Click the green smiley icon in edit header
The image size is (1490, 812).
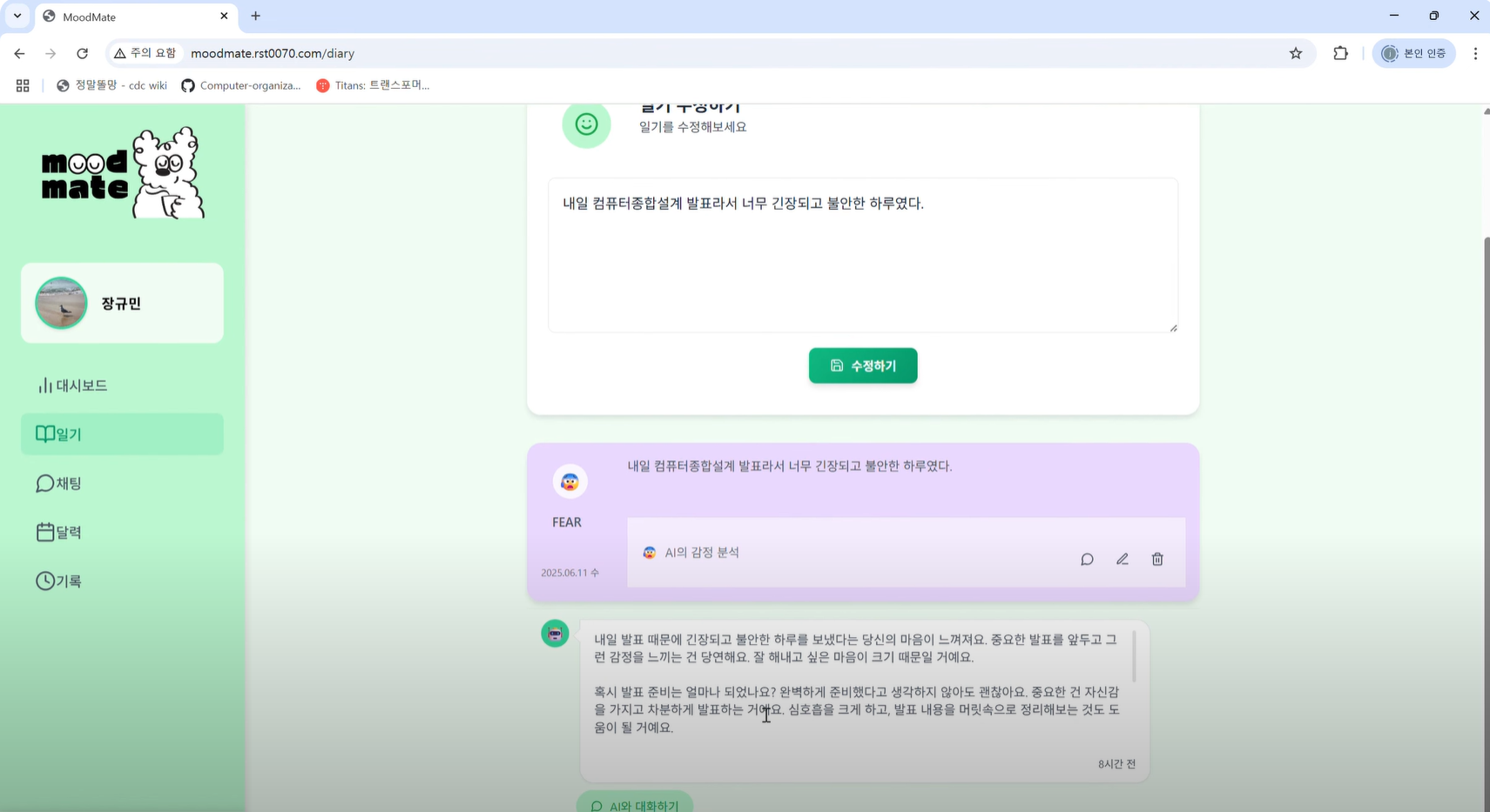586,124
